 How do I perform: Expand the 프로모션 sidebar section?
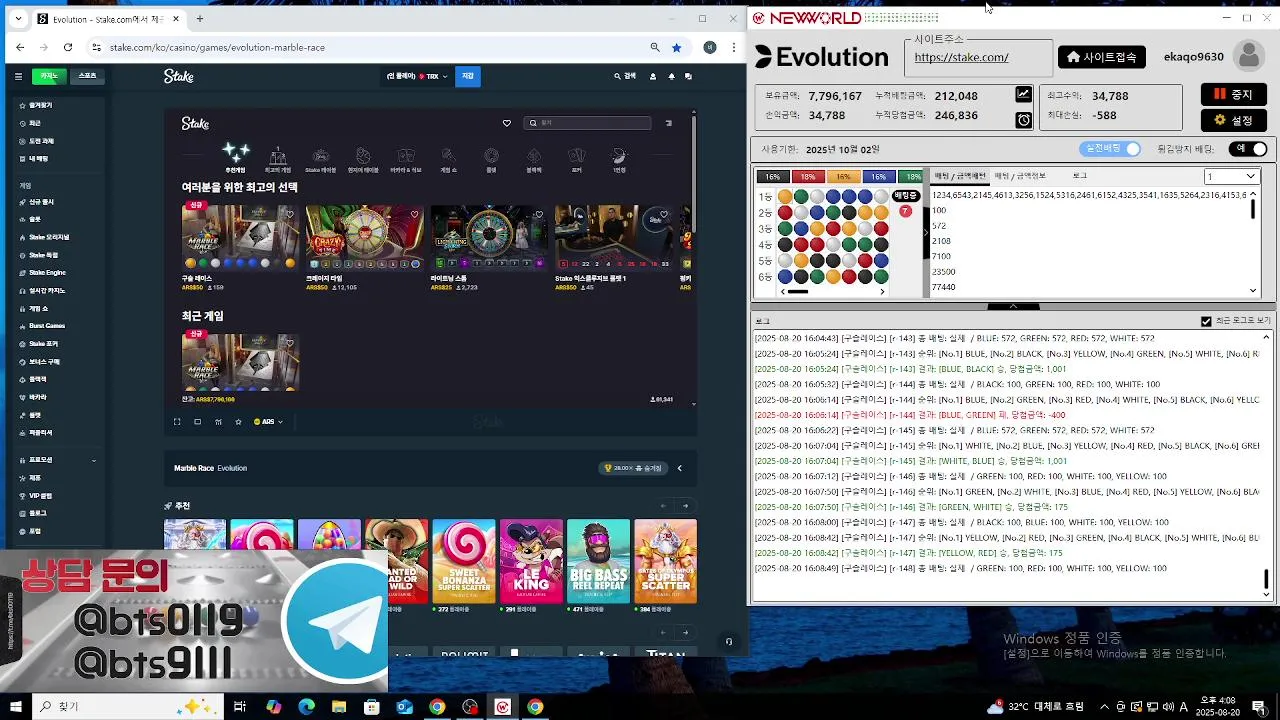[x=60, y=460]
